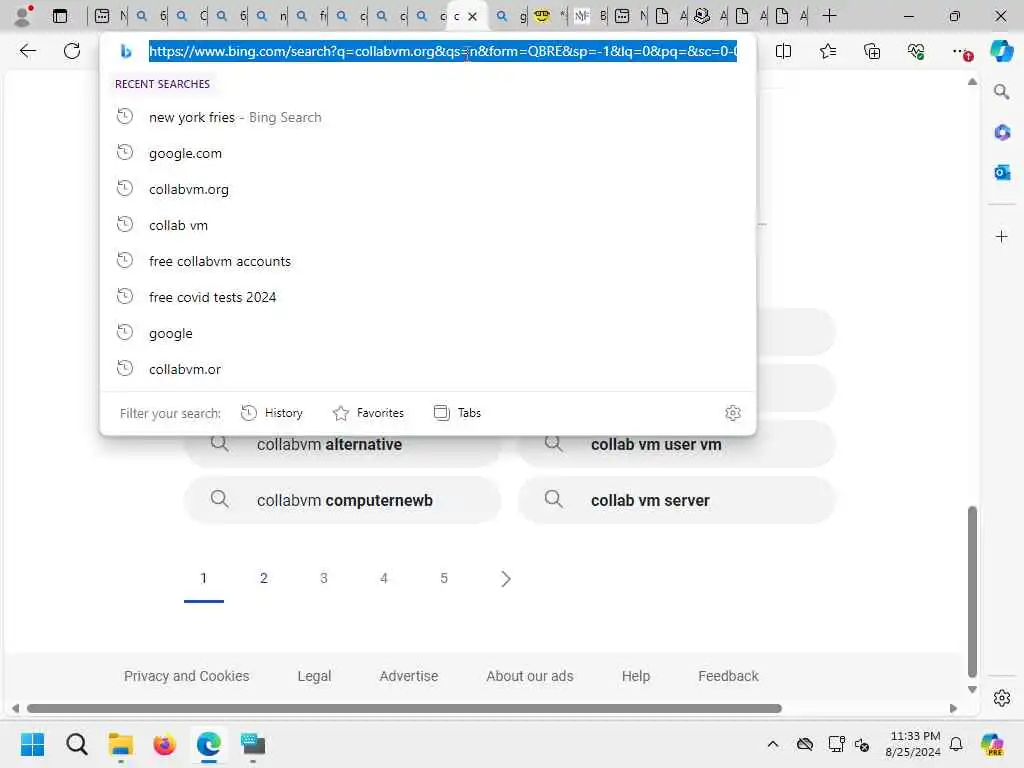Open Collections from the toolbar
Image resolution: width=1024 pixels, height=768 pixels.
[x=872, y=51]
